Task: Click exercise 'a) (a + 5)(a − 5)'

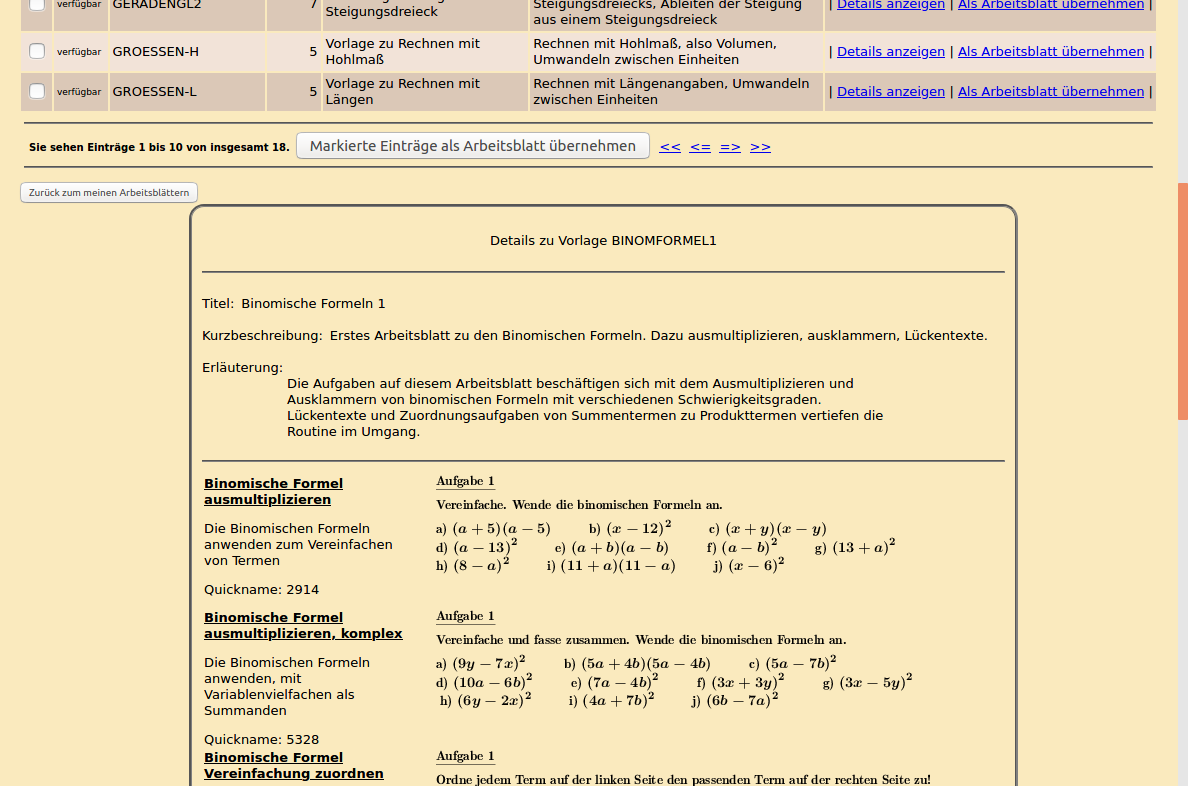Action: (493, 529)
